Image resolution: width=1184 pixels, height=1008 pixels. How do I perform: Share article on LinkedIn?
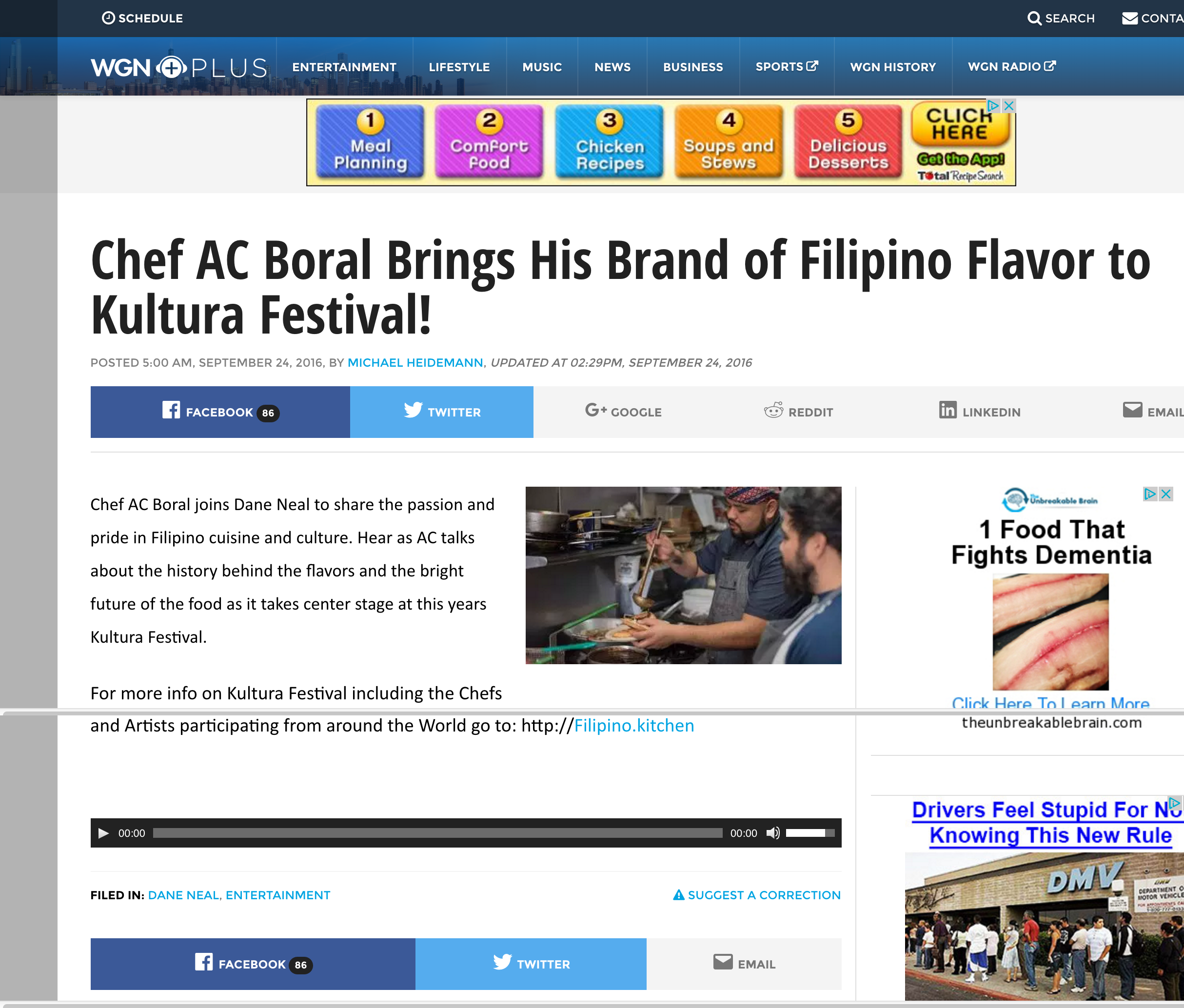[x=979, y=412]
